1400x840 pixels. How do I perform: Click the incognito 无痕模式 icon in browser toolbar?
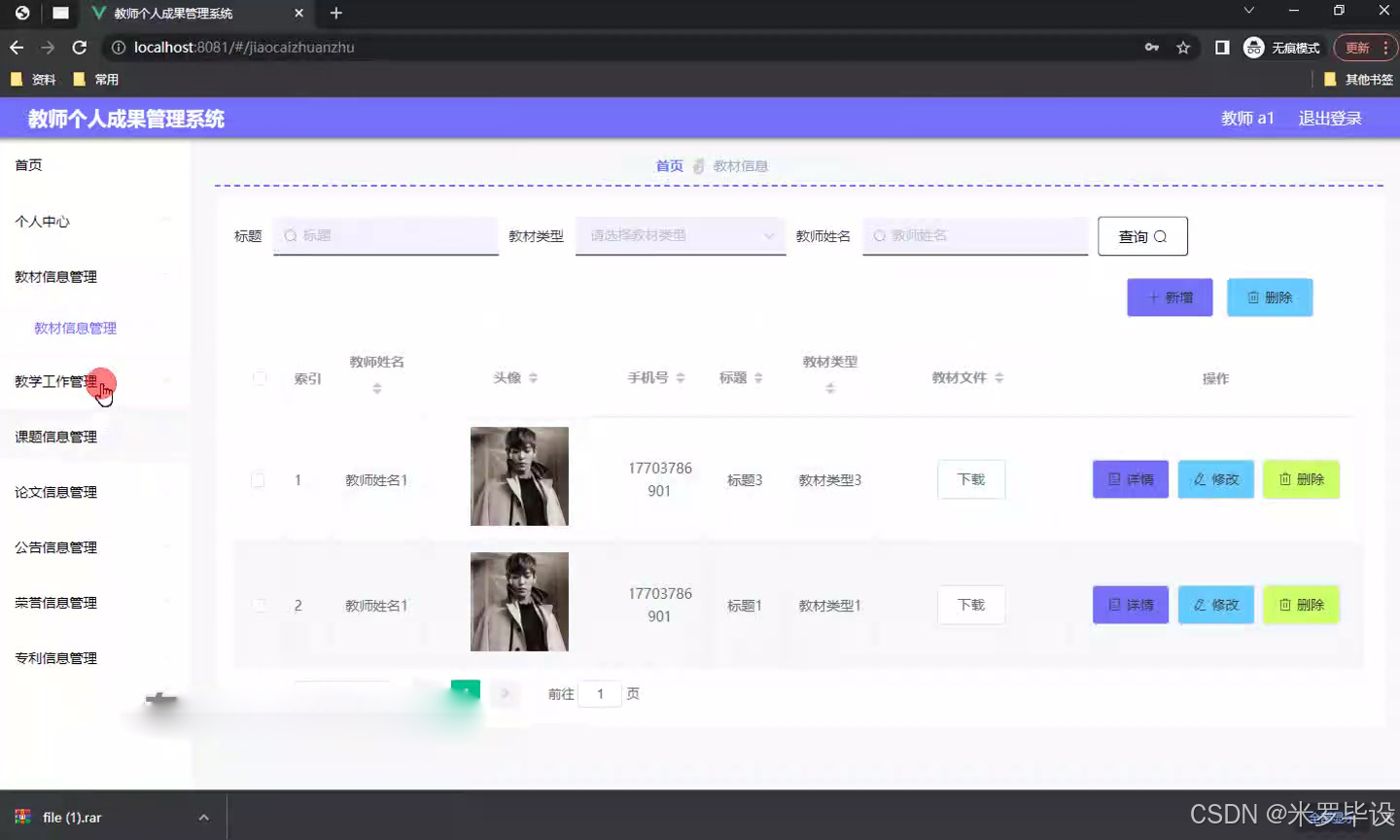click(x=1253, y=47)
